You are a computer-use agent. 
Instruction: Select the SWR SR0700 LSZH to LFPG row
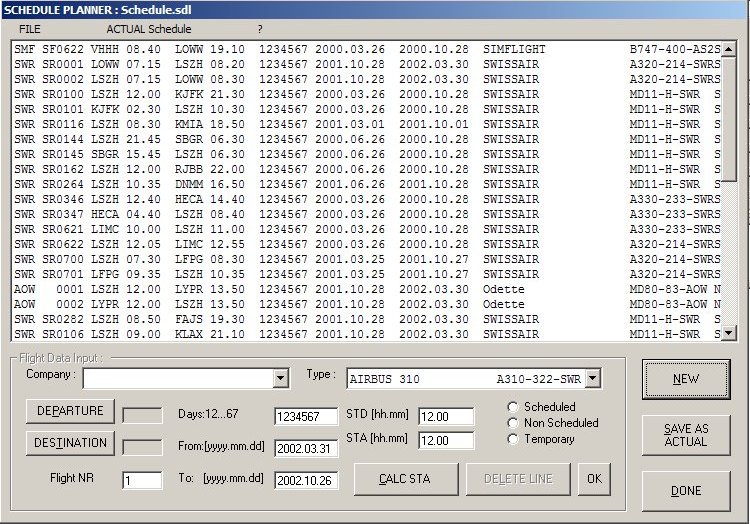pyautogui.click(x=367, y=259)
